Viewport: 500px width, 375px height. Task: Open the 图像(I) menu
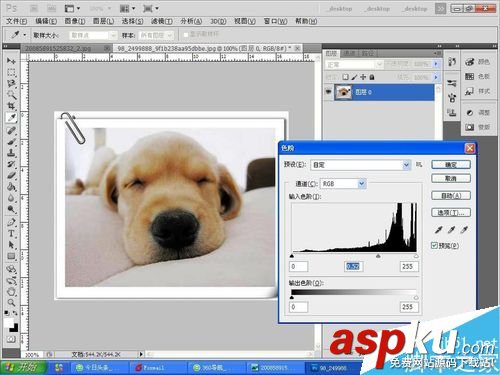tap(75, 21)
